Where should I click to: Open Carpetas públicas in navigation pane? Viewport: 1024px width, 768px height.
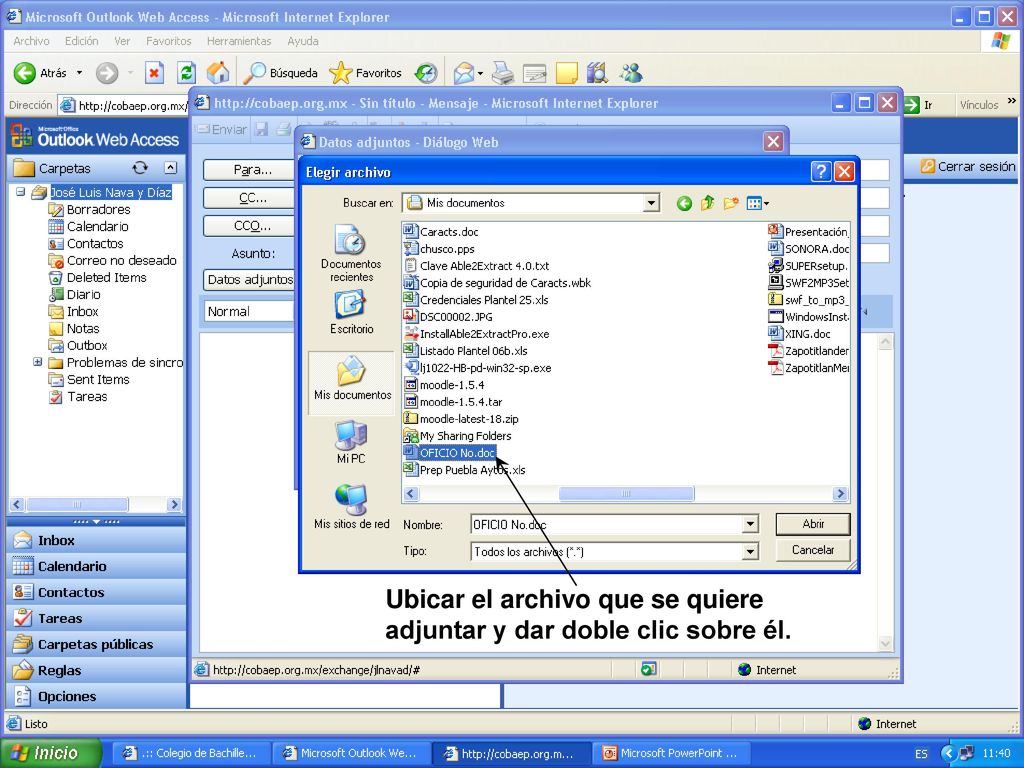(x=96, y=645)
